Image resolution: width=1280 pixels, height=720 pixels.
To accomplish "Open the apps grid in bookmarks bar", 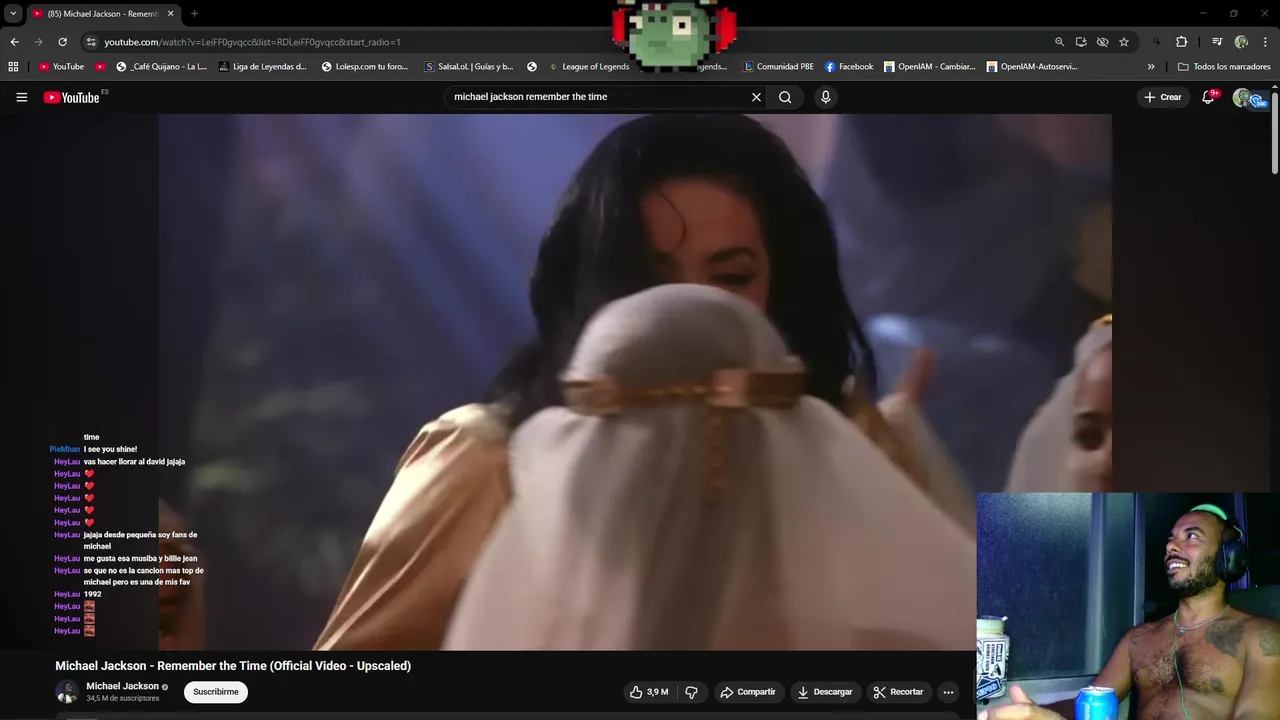I will point(13,67).
